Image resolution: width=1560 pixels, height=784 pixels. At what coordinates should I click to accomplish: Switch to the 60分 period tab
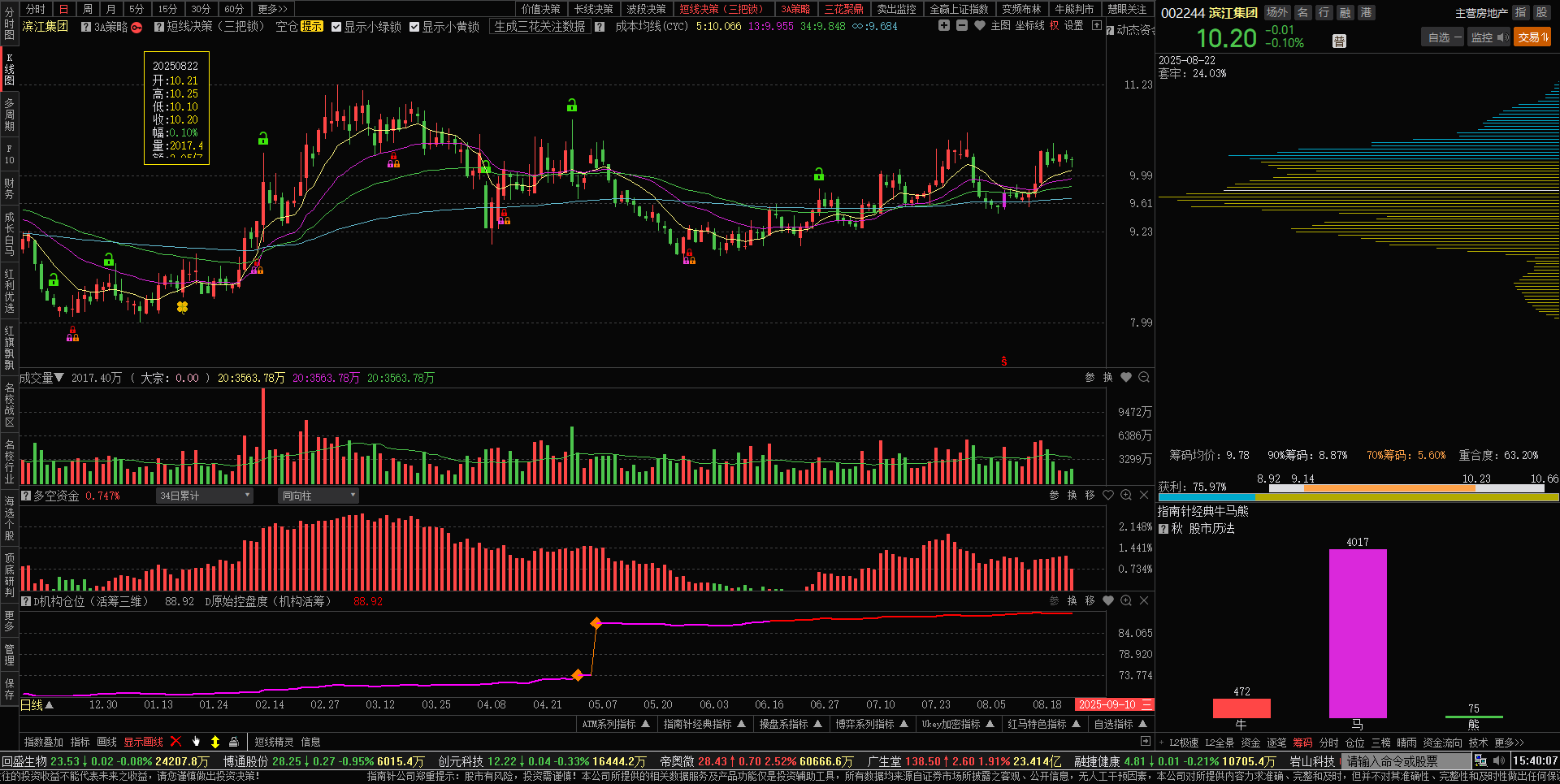(x=234, y=9)
